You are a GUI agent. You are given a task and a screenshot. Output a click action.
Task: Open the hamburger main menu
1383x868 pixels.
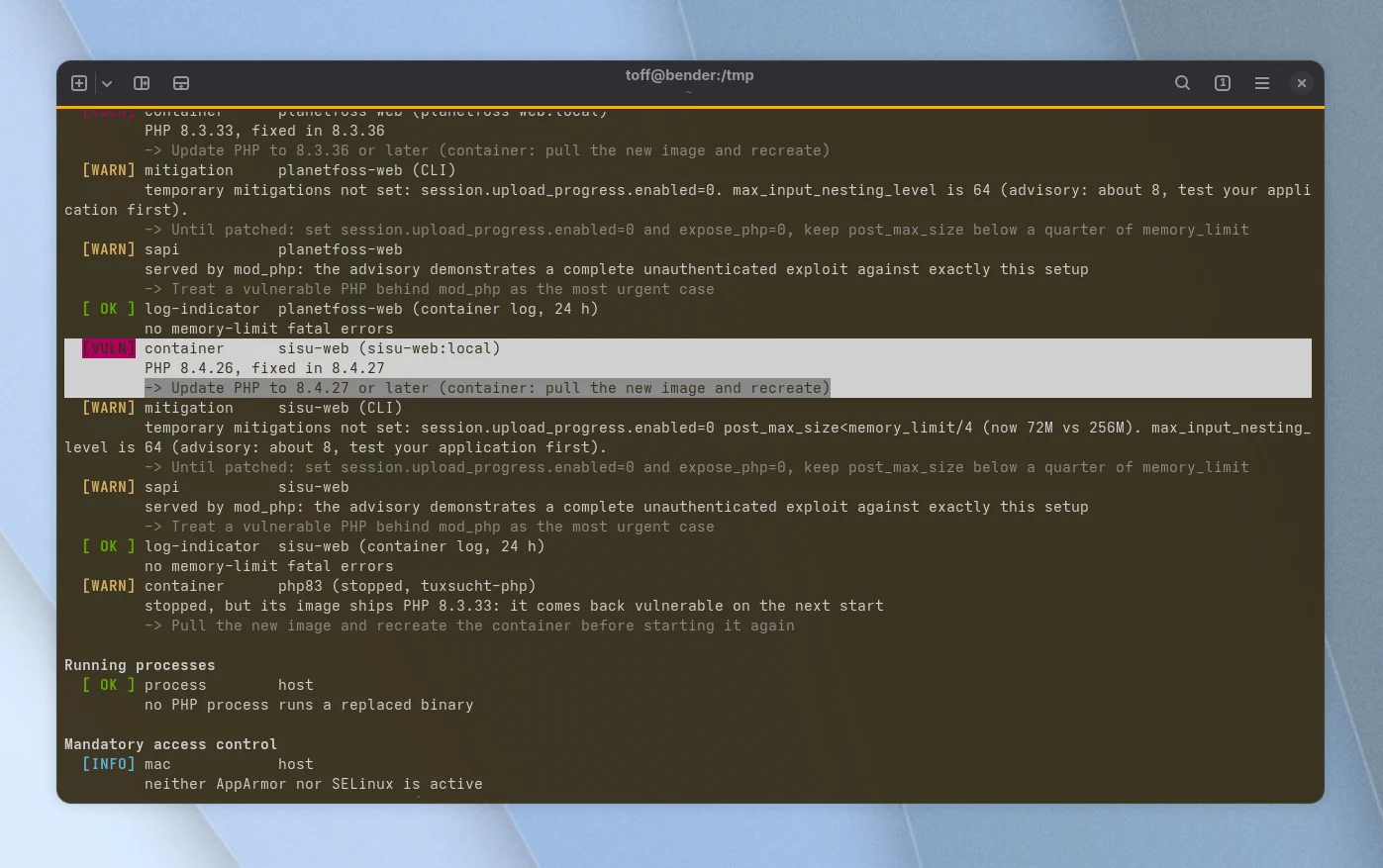click(x=1262, y=83)
